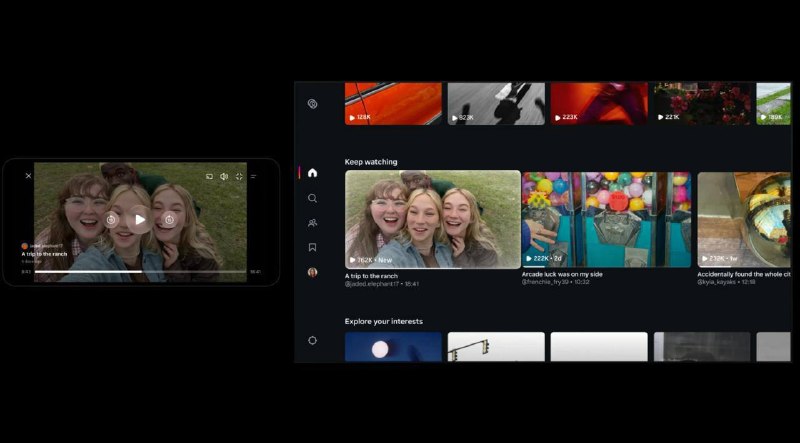
Task: Skip forward in the phone video
Action: [x=169, y=220]
